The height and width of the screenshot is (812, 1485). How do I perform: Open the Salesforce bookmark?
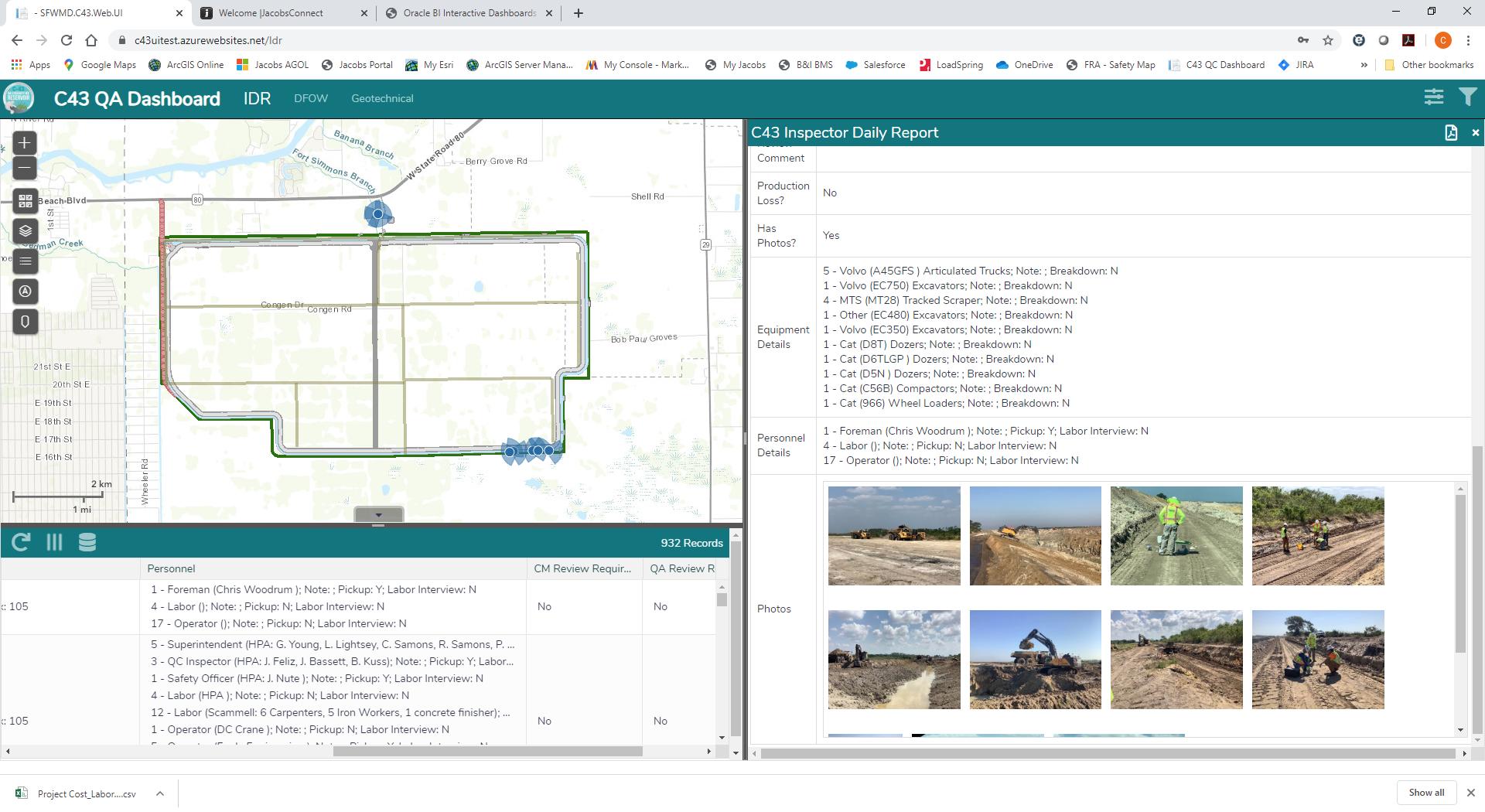click(x=875, y=65)
